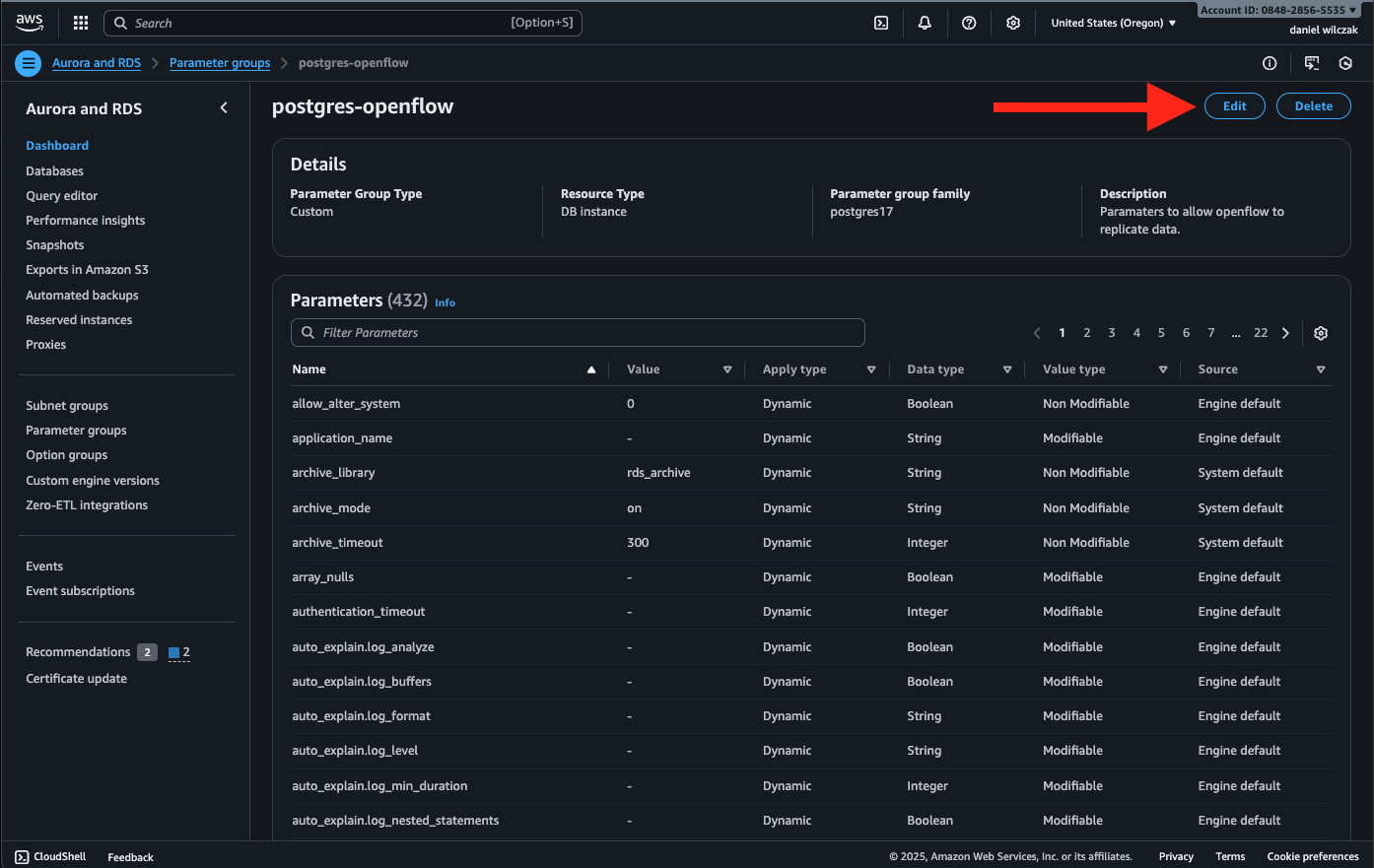
Task: Go to next page of parameters
Action: point(1285,333)
